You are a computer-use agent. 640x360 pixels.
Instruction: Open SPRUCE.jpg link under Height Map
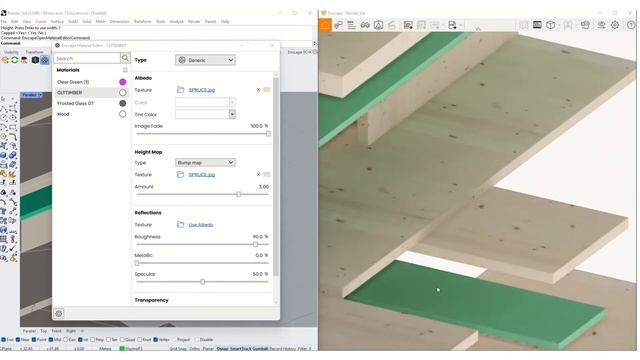(x=202, y=174)
